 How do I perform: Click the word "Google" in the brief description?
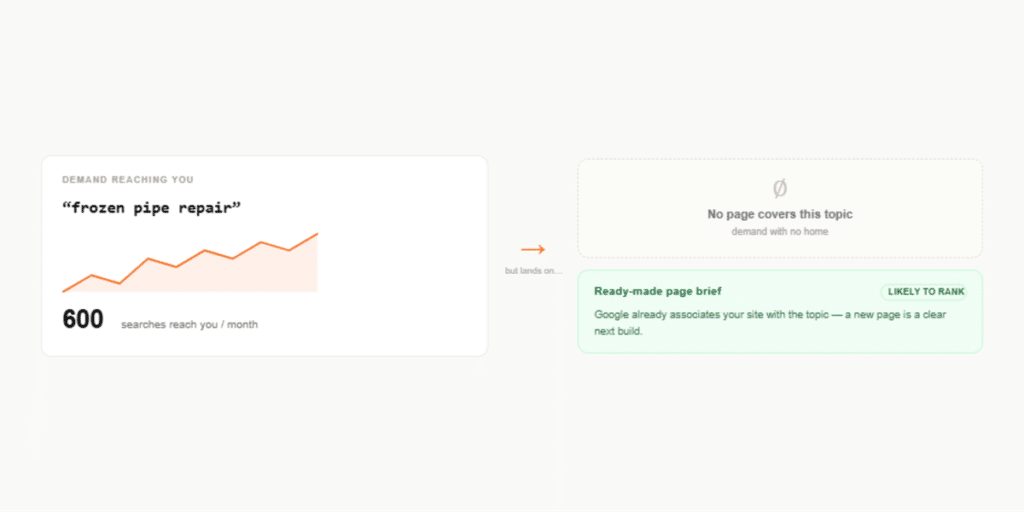[611, 315]
